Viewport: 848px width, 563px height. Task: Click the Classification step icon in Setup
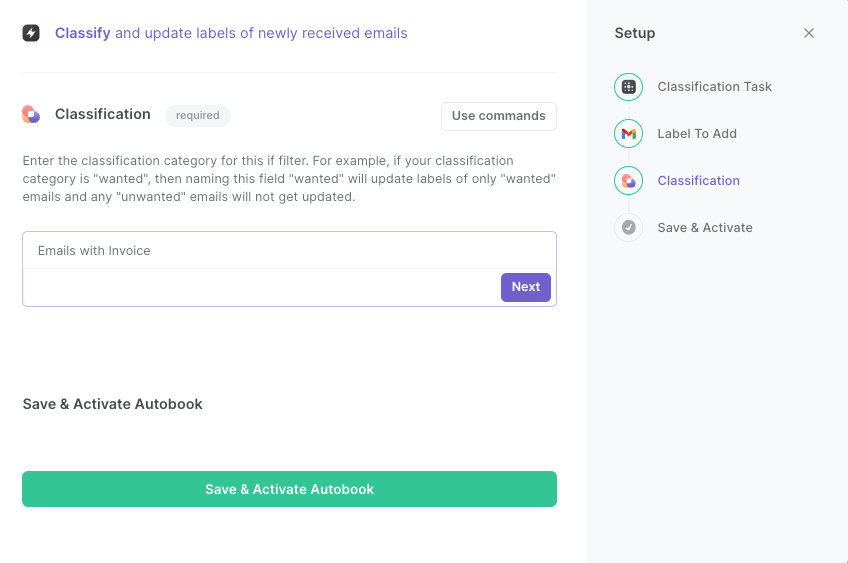(x=628, y=181)
